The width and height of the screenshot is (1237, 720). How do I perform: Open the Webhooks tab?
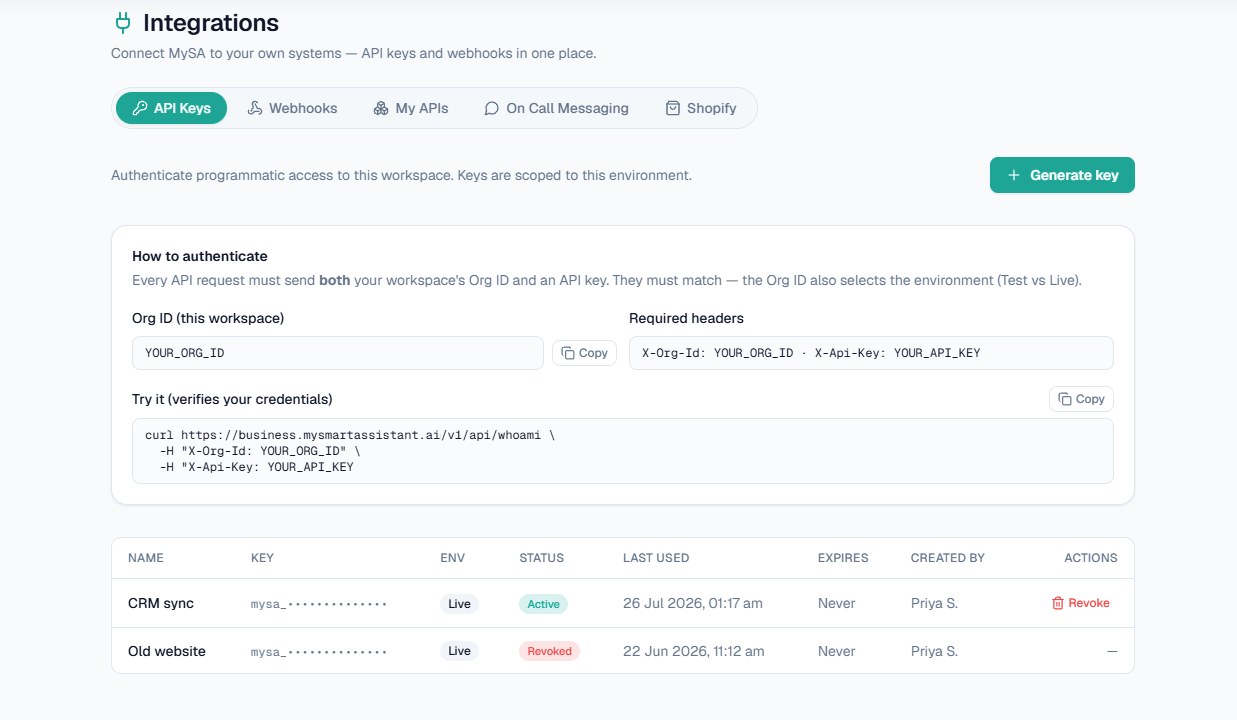tap(293, 108)
